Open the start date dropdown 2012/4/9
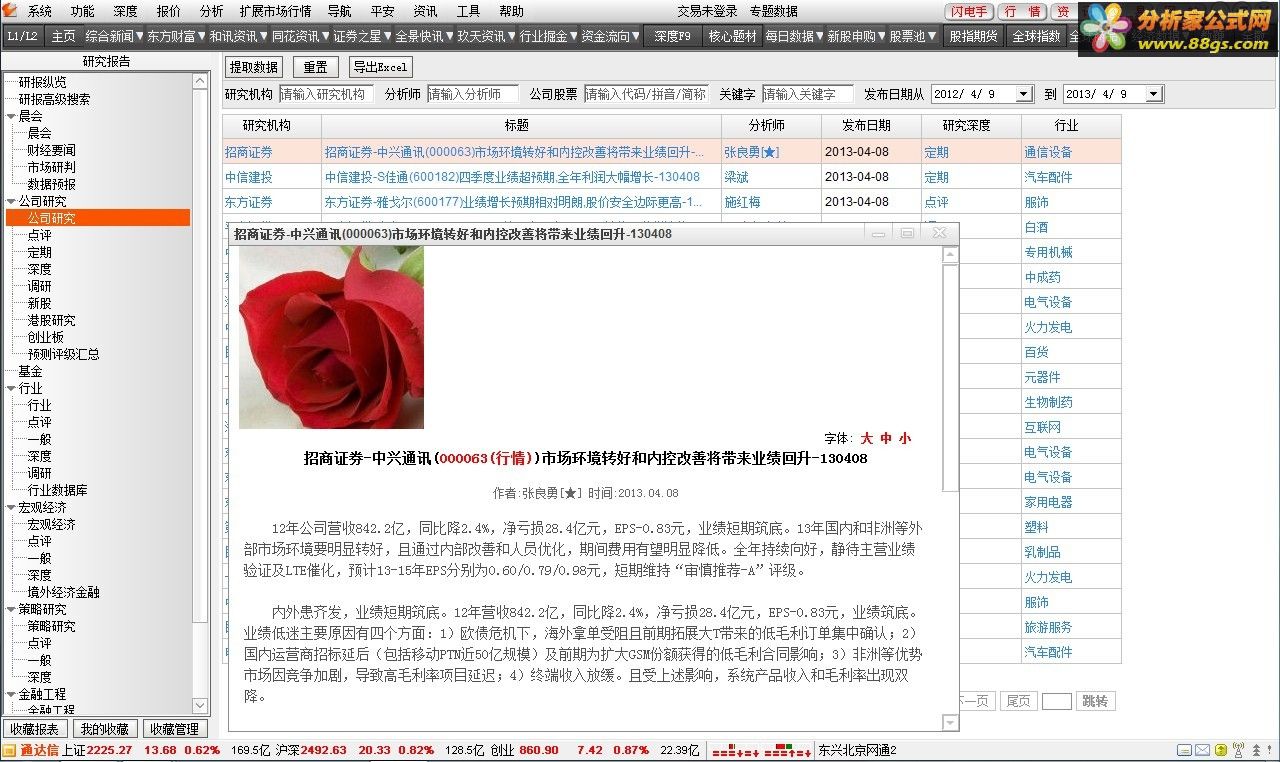Screen dimensions: 1280x762 coord(1024,94)
